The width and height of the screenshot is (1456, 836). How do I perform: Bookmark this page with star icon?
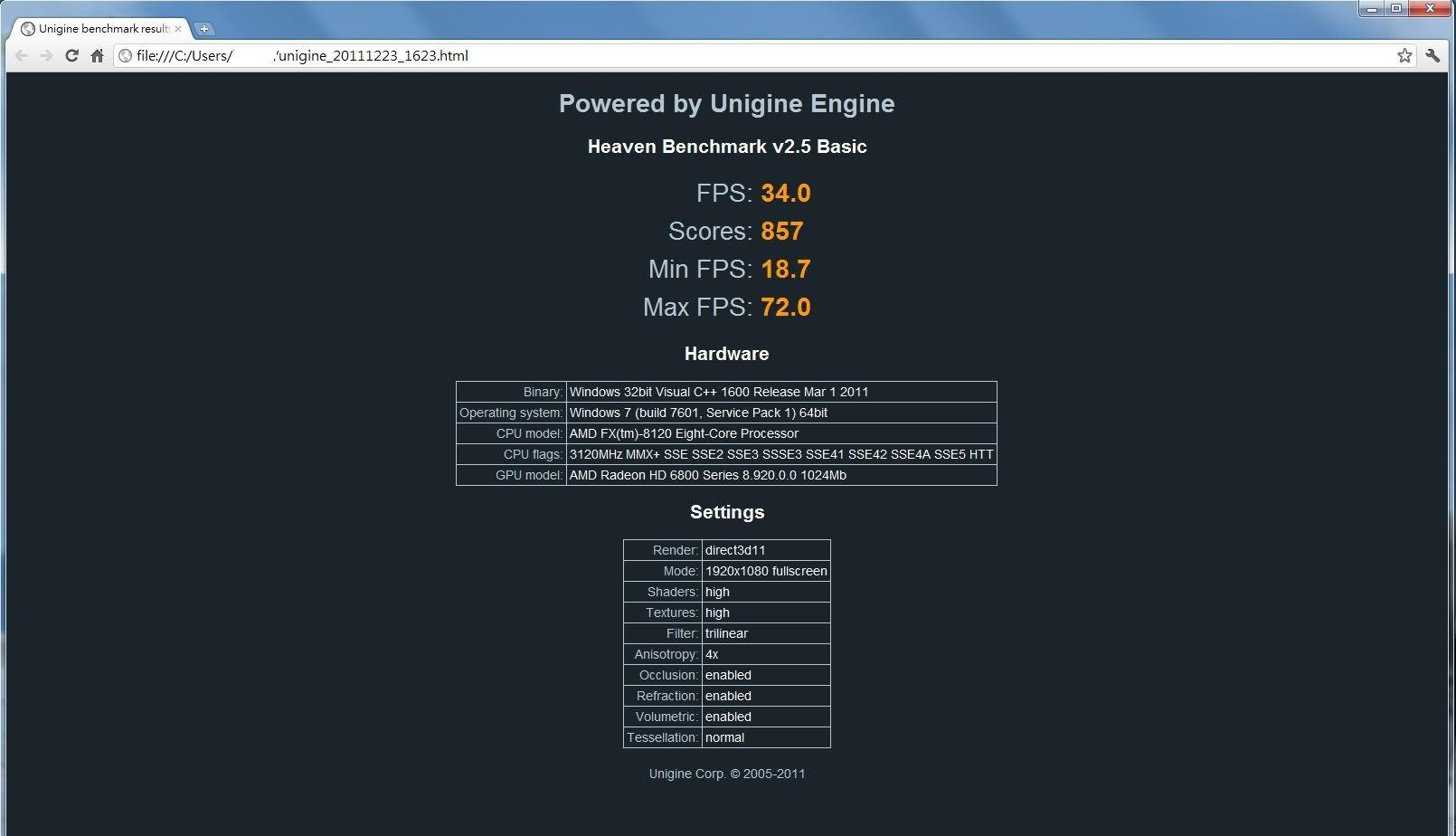[x=1404, y=56]
